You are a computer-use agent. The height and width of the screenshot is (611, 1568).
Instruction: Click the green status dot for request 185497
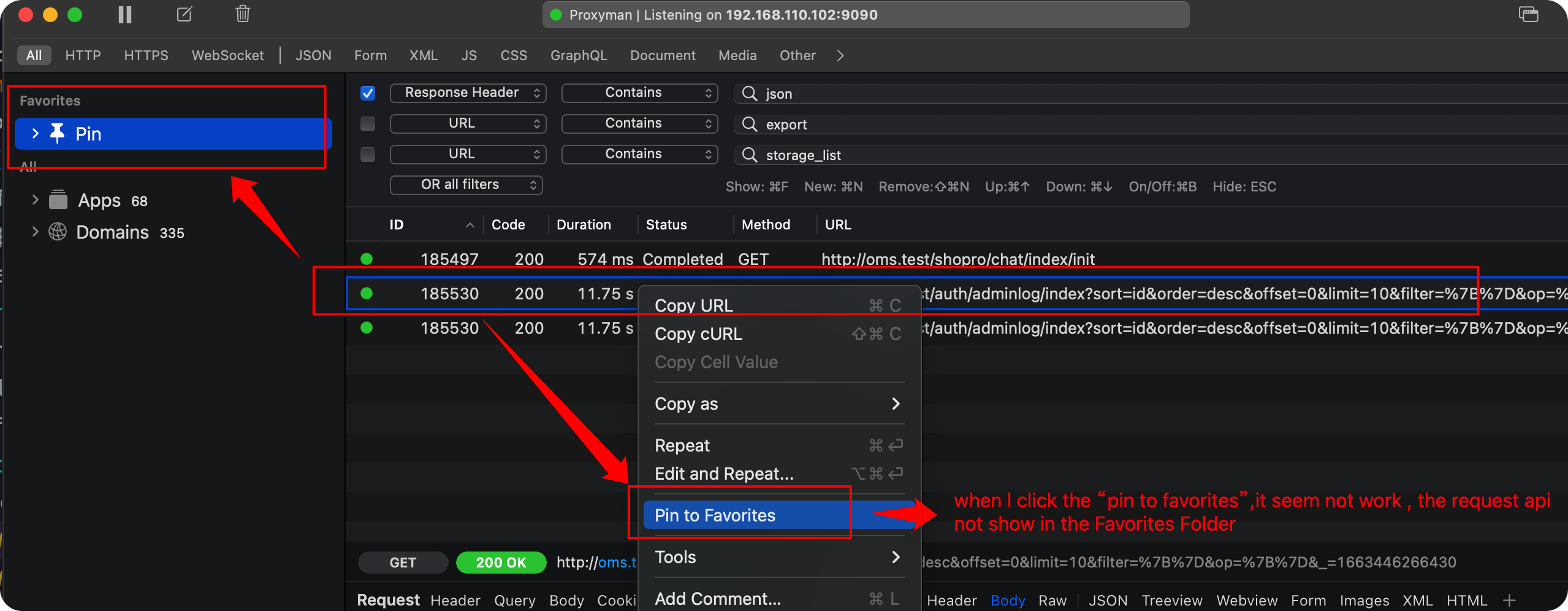(367, 259)
